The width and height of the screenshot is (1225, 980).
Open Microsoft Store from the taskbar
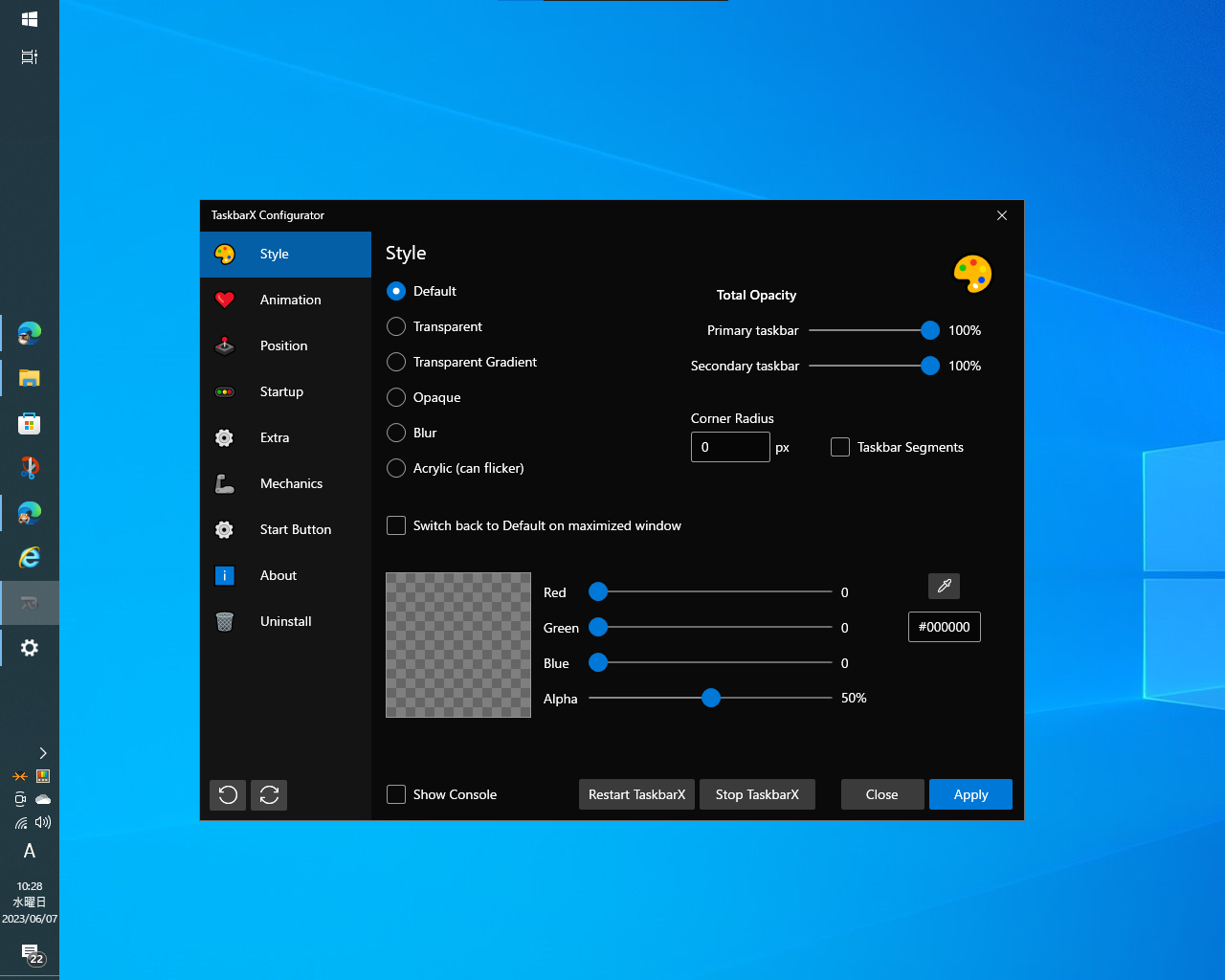(x=30, y=423)
